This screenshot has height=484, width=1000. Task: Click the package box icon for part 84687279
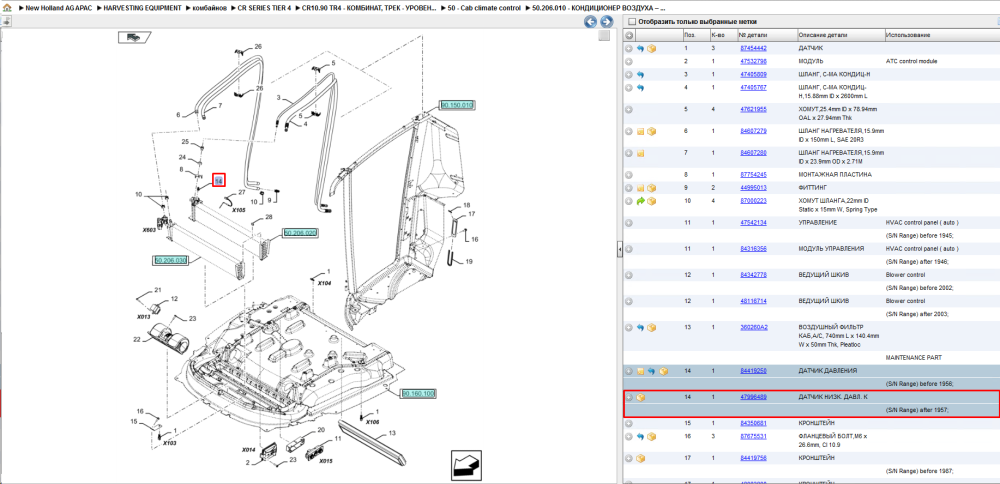tap(651, 131)
